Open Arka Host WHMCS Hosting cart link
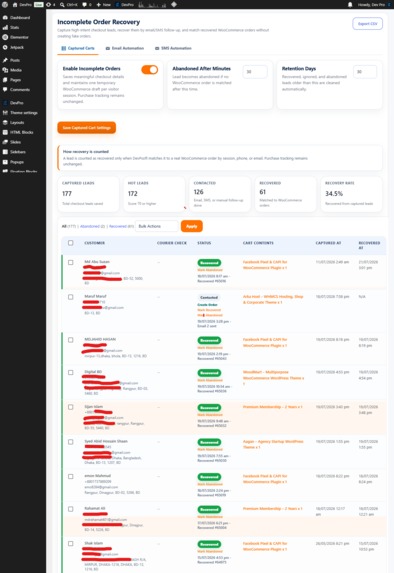The image size is (394, 573). point(273,299)
